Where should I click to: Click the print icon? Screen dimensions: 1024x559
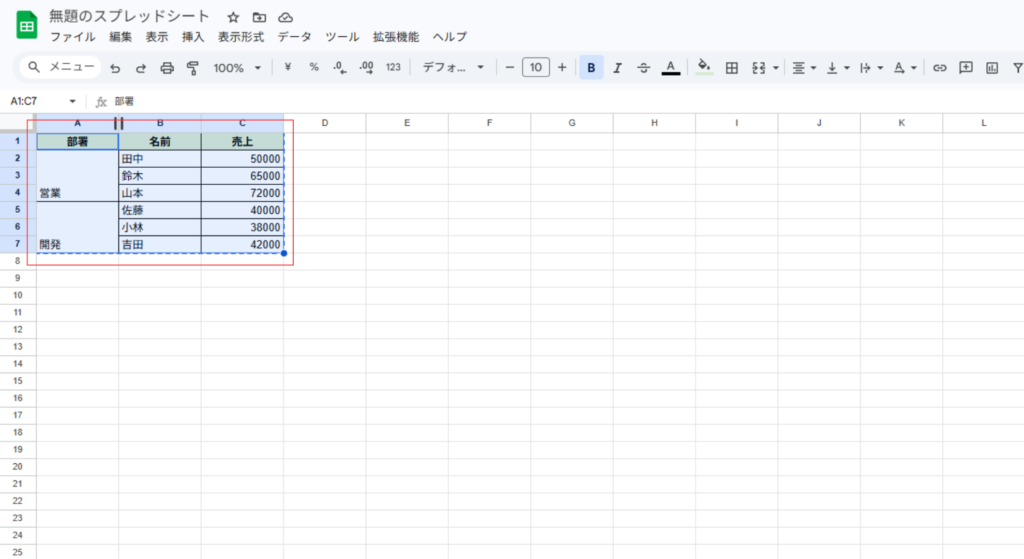(x=167, y=68)
